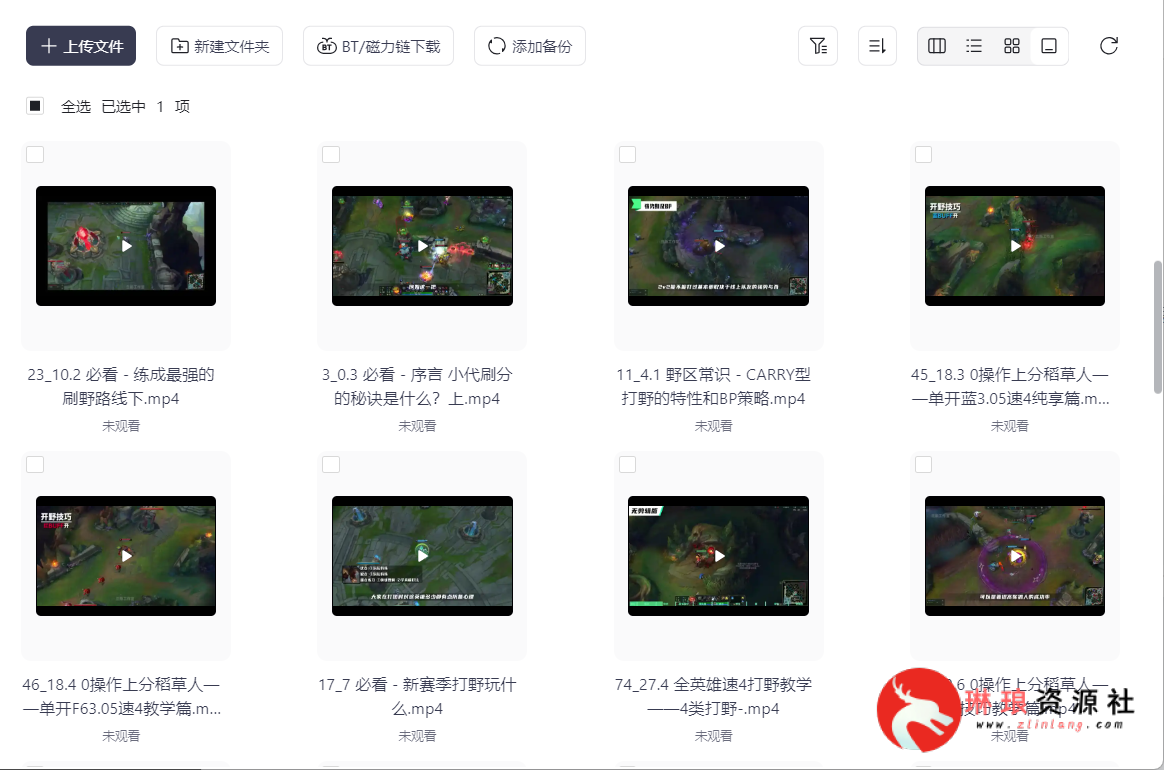Image resolution: width=1164 pixels, height=770 pixels.
Task: Switch to grid view icon
Action: 1012,46
